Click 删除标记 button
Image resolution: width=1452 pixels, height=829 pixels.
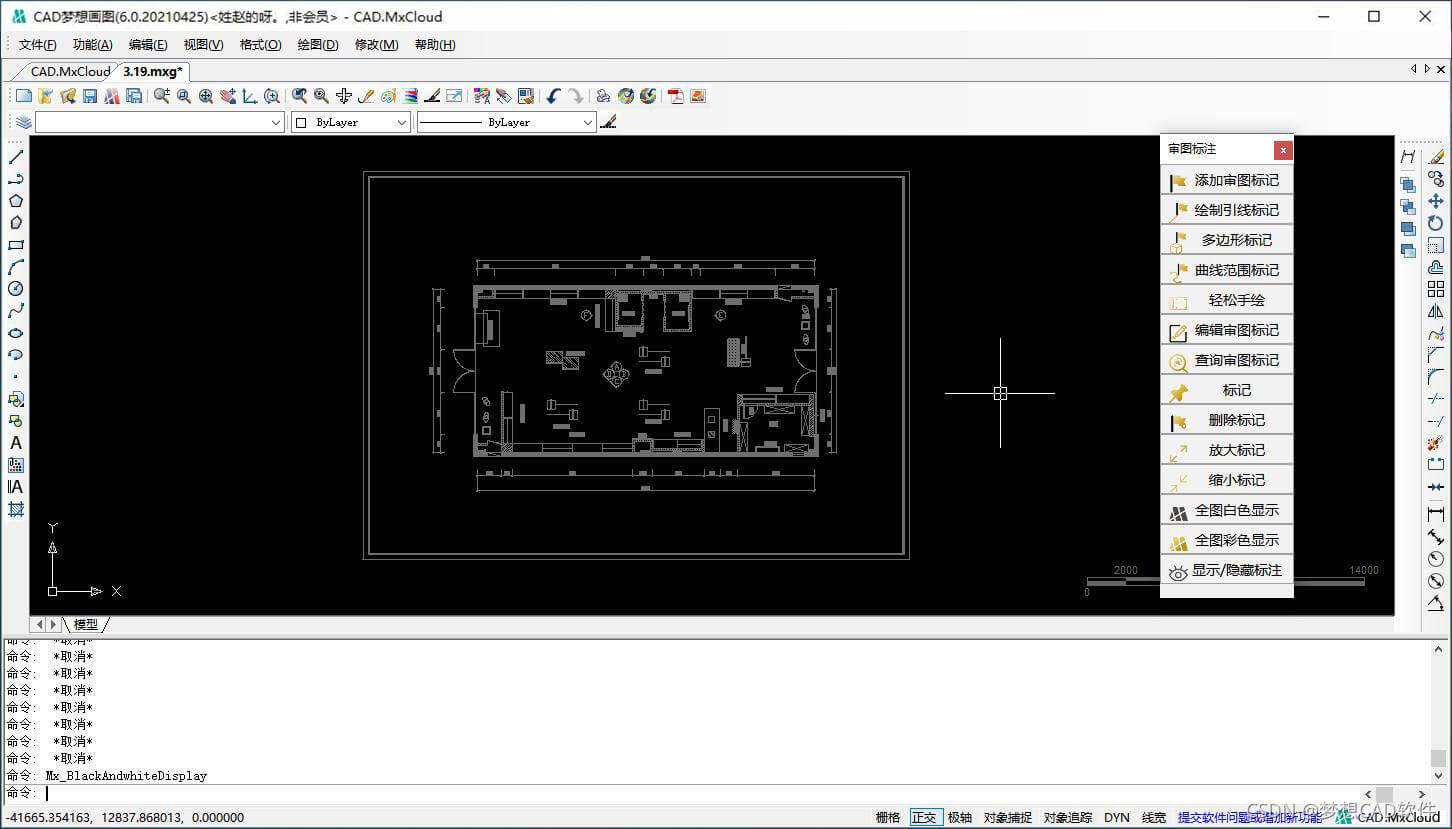[x=1227, y=420]
